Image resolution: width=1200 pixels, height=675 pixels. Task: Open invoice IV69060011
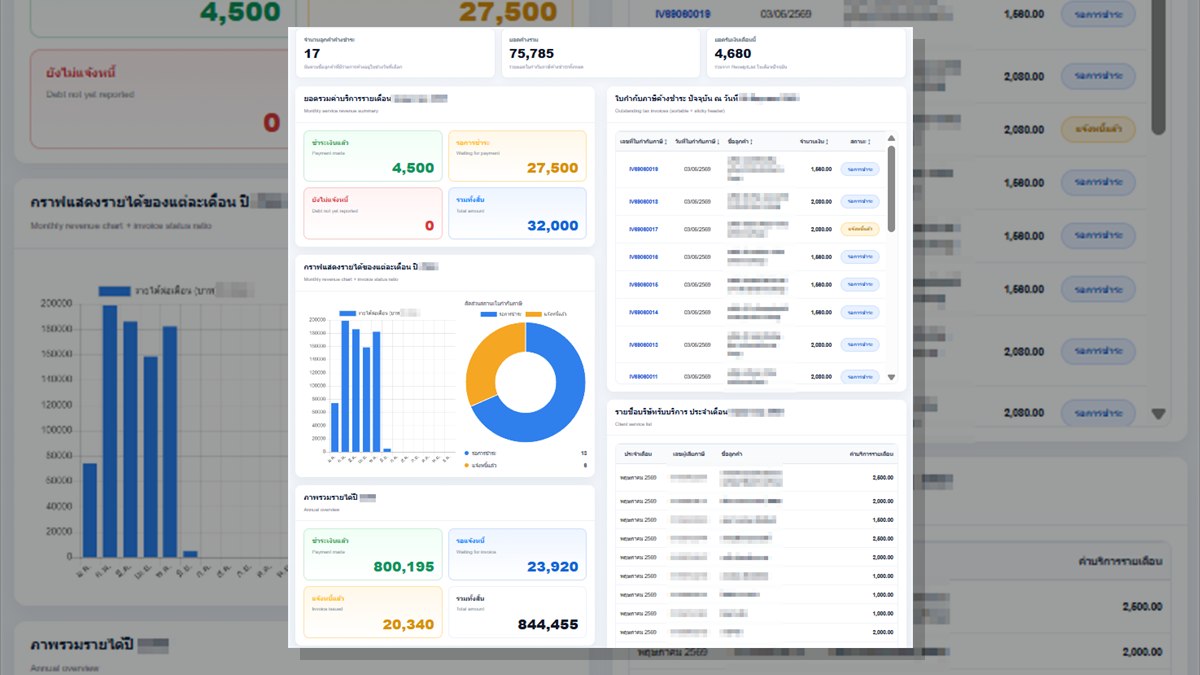click(x=643, y=377)
